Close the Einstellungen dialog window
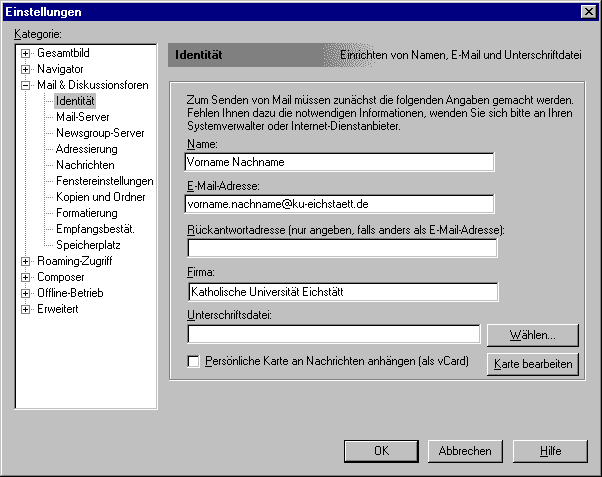Image resolution: width=602 pixels, height=477 pixels. tap(588, 11)
